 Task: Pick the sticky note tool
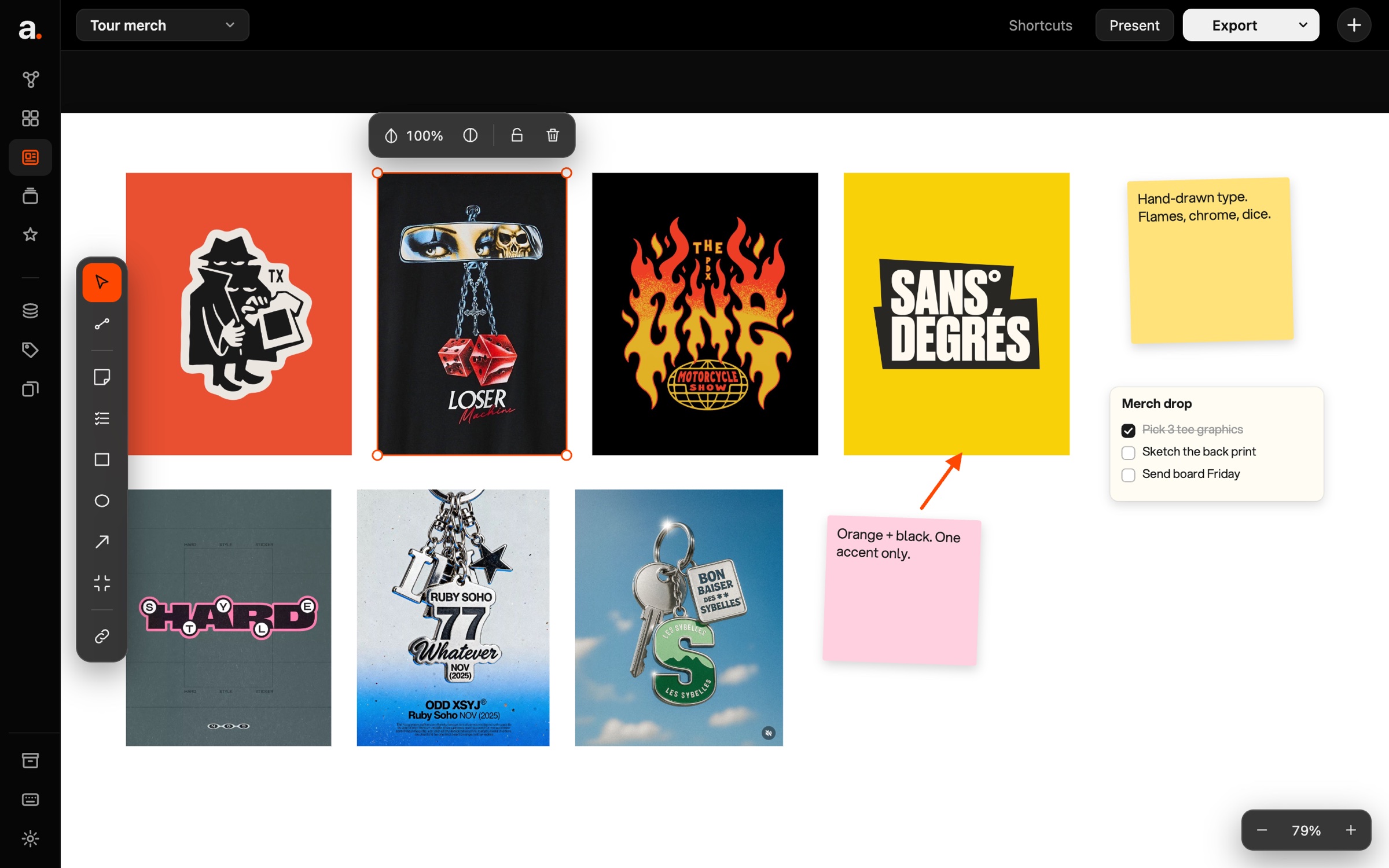tap(102, 377)
